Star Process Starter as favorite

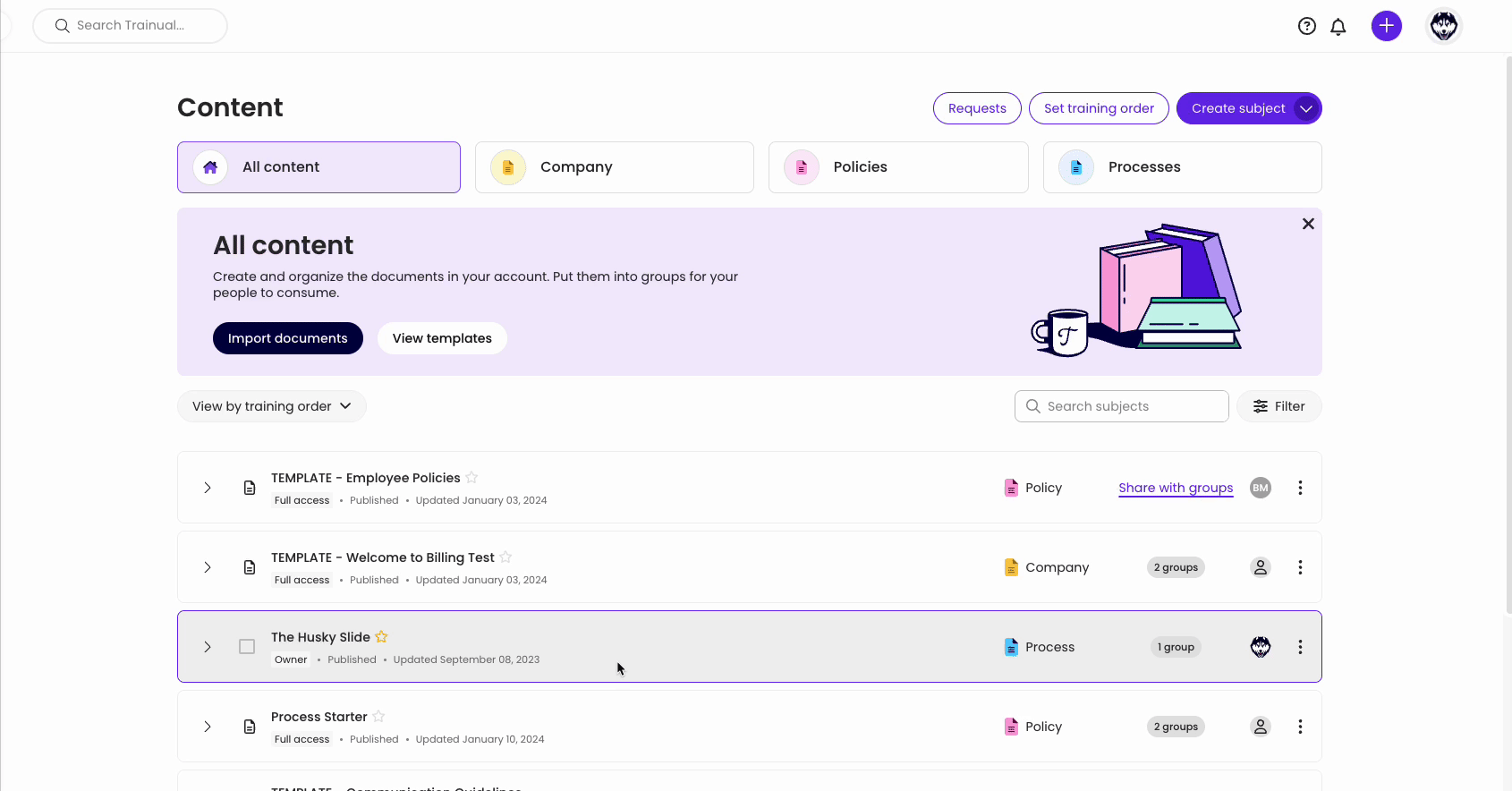pyautogui.click(x=378, y=716)
